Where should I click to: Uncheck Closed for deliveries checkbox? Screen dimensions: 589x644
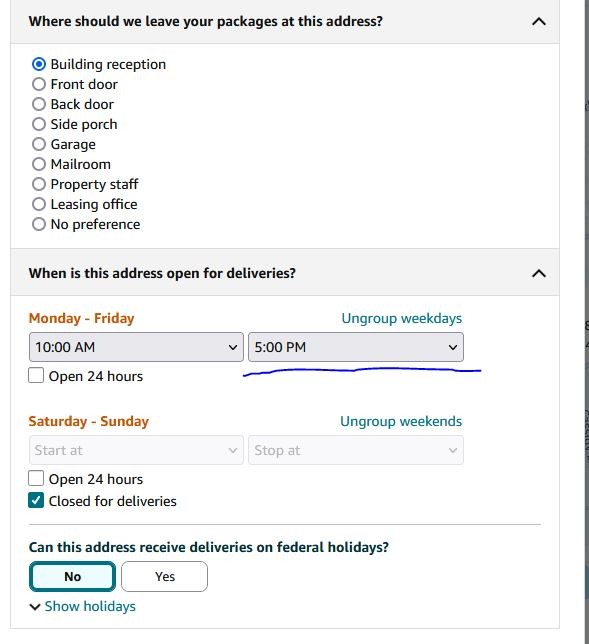pos(36,501)
